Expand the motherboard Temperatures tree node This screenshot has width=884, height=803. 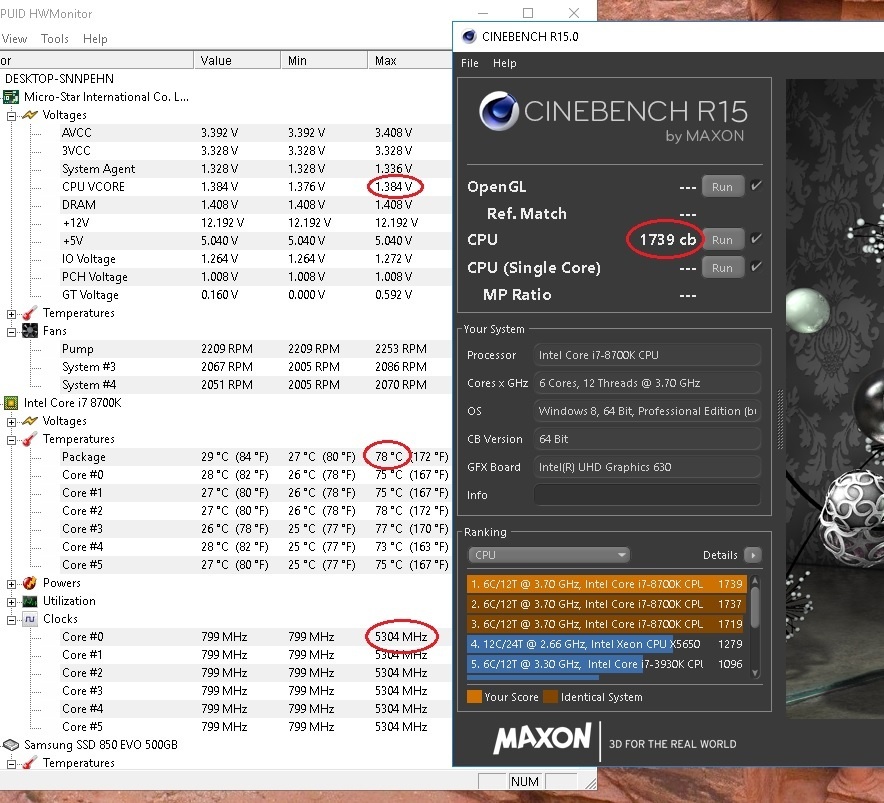pyautogui.click(x=11, y=314)
